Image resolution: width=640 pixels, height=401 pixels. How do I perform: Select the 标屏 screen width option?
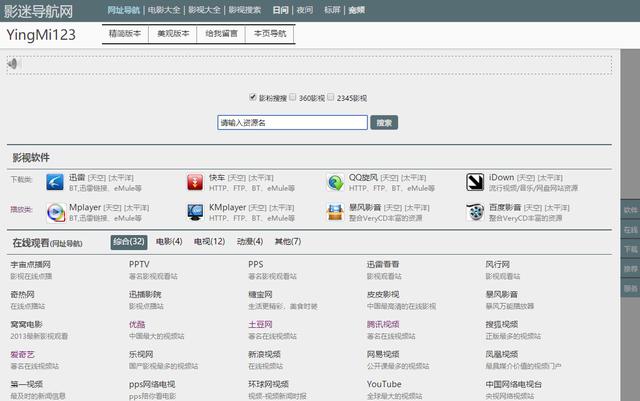(332, 10)
